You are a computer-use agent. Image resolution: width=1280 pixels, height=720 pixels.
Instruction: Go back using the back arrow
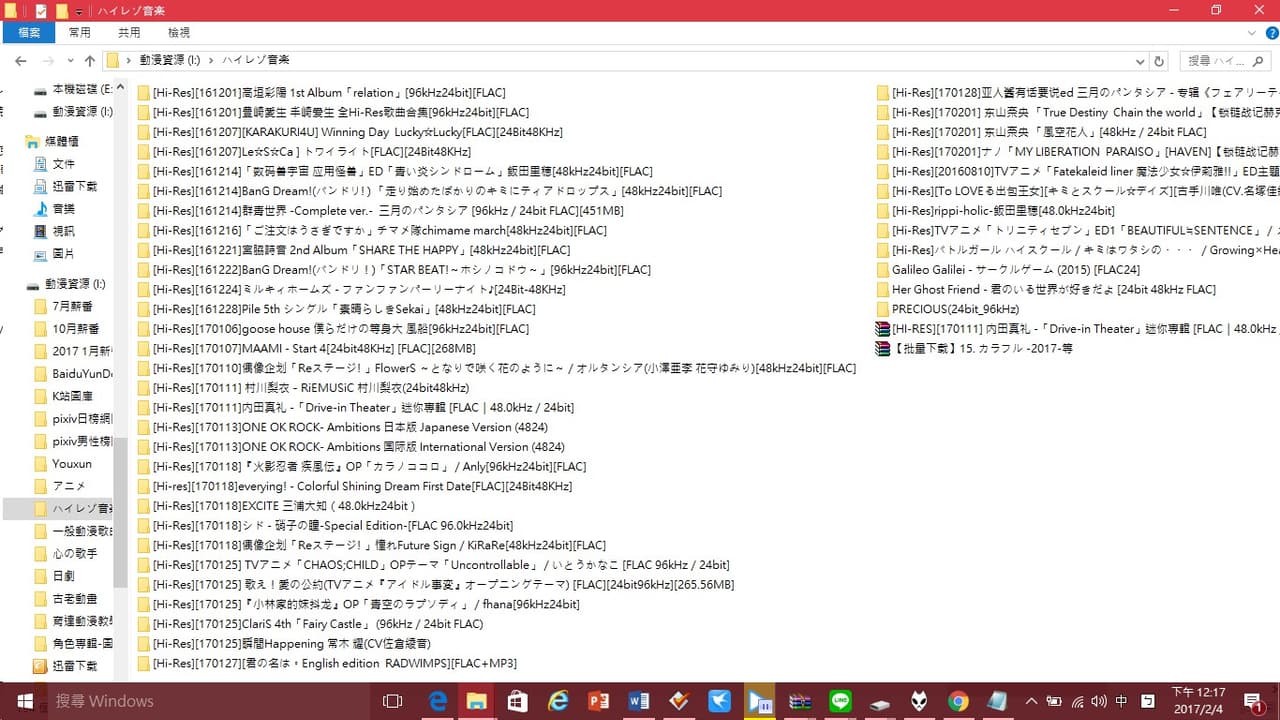point(21,61)
